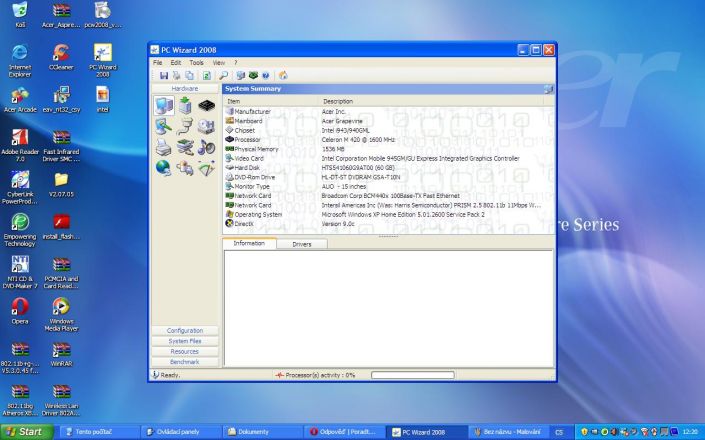Expand the Configuration section
Image resolution: width=705 pixels, height=440 pixels.
click(185, 330)
